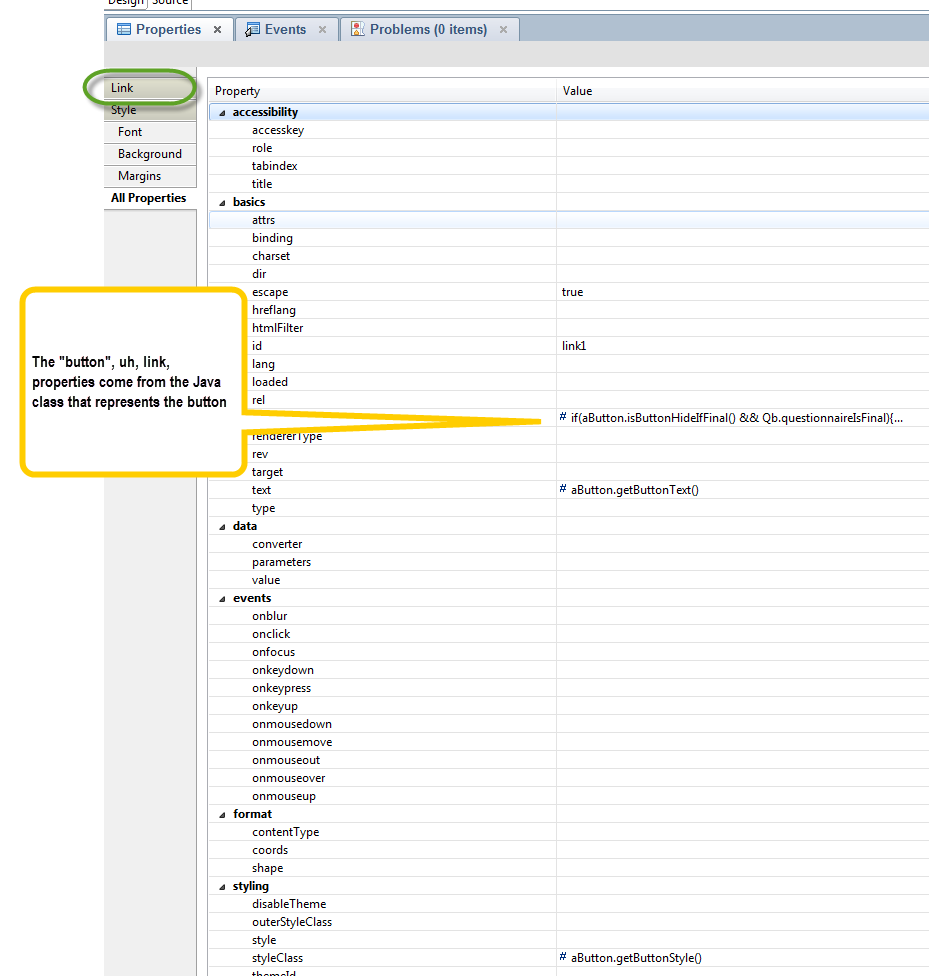Open the Problems (0 items) tab
This screenshot has width=929, height=976.
click(428, 29)
